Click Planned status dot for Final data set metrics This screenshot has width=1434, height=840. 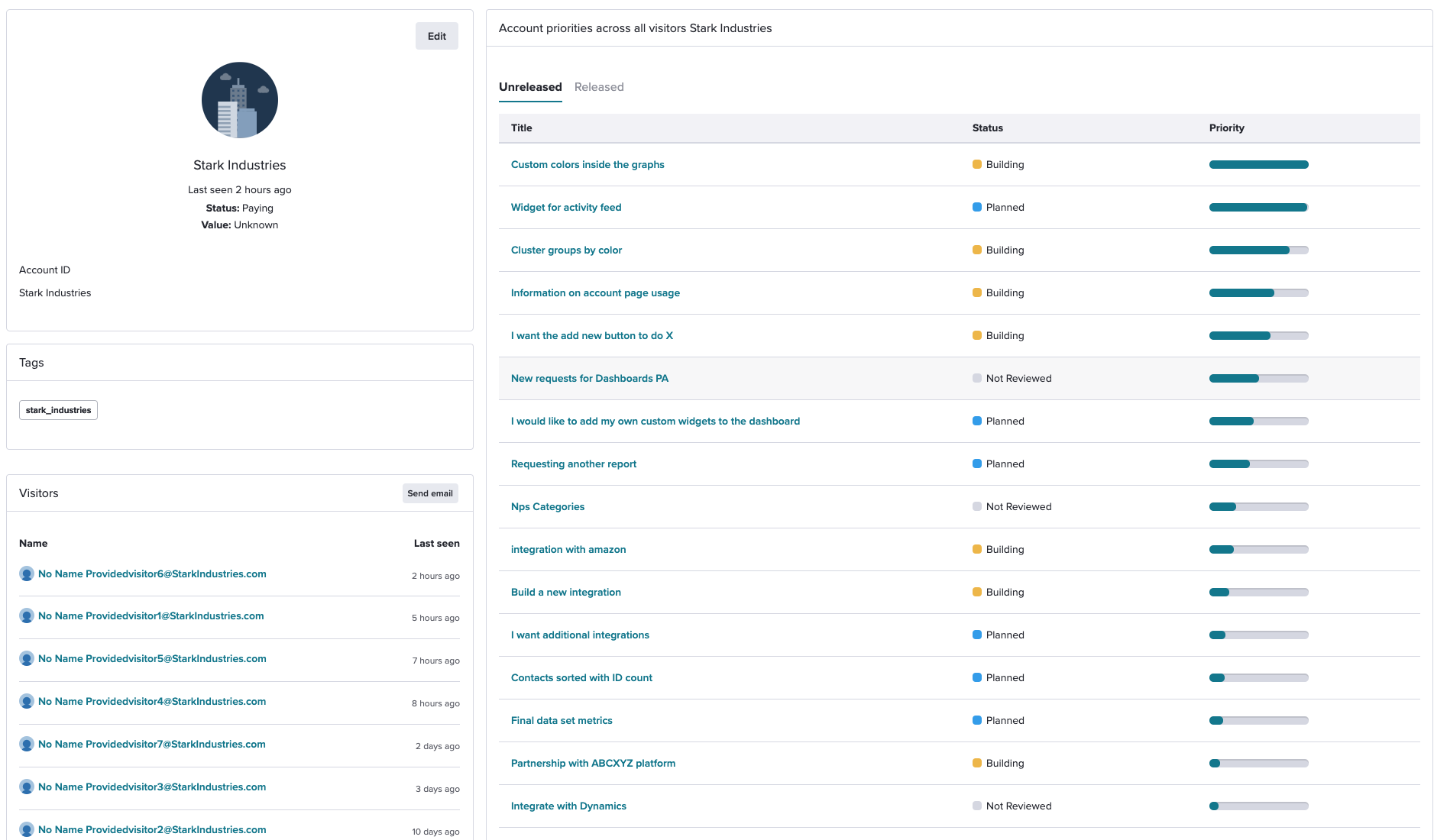click(x=976, y=720)
